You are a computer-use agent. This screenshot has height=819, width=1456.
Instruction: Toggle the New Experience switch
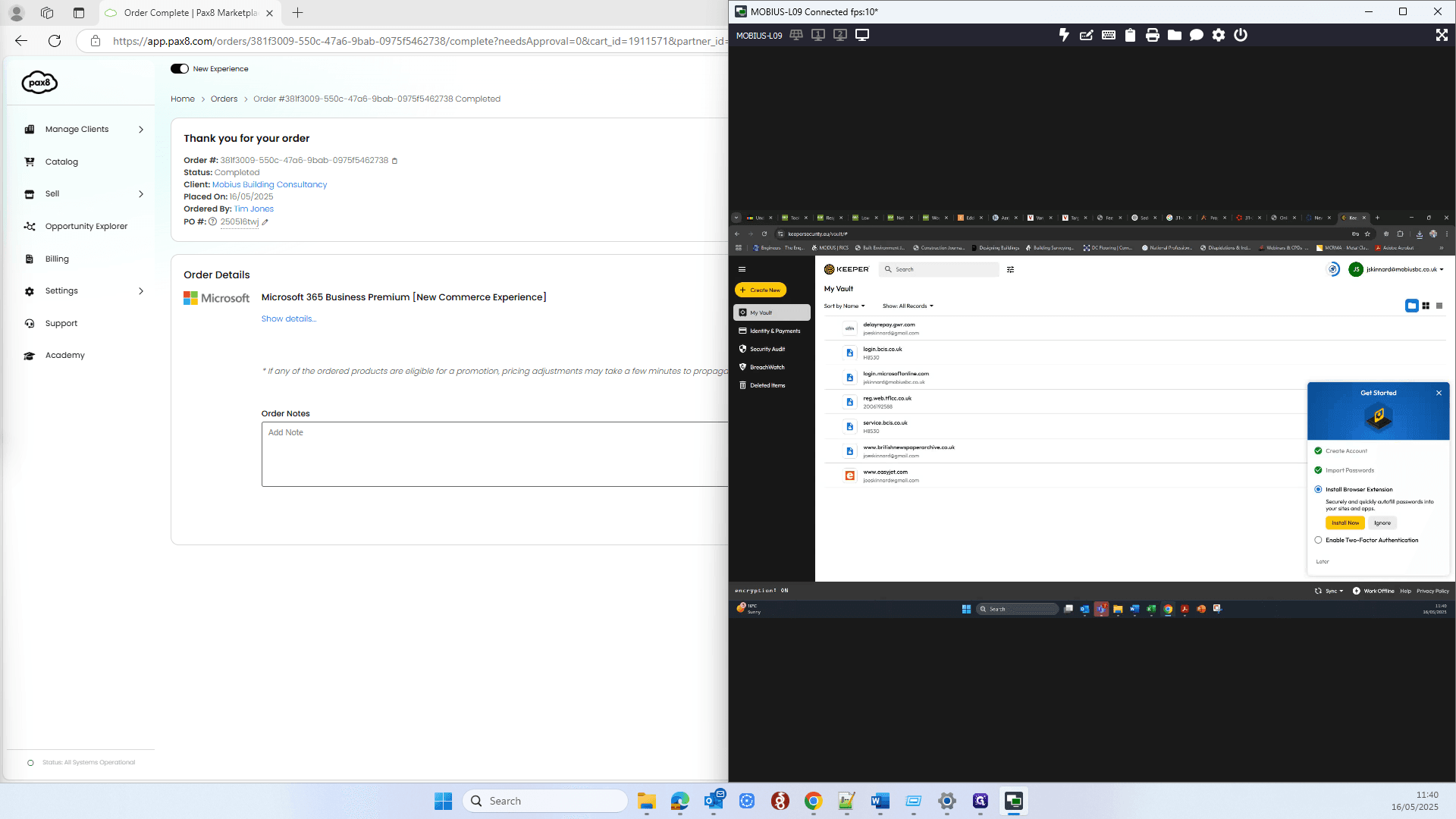point(180,69)
